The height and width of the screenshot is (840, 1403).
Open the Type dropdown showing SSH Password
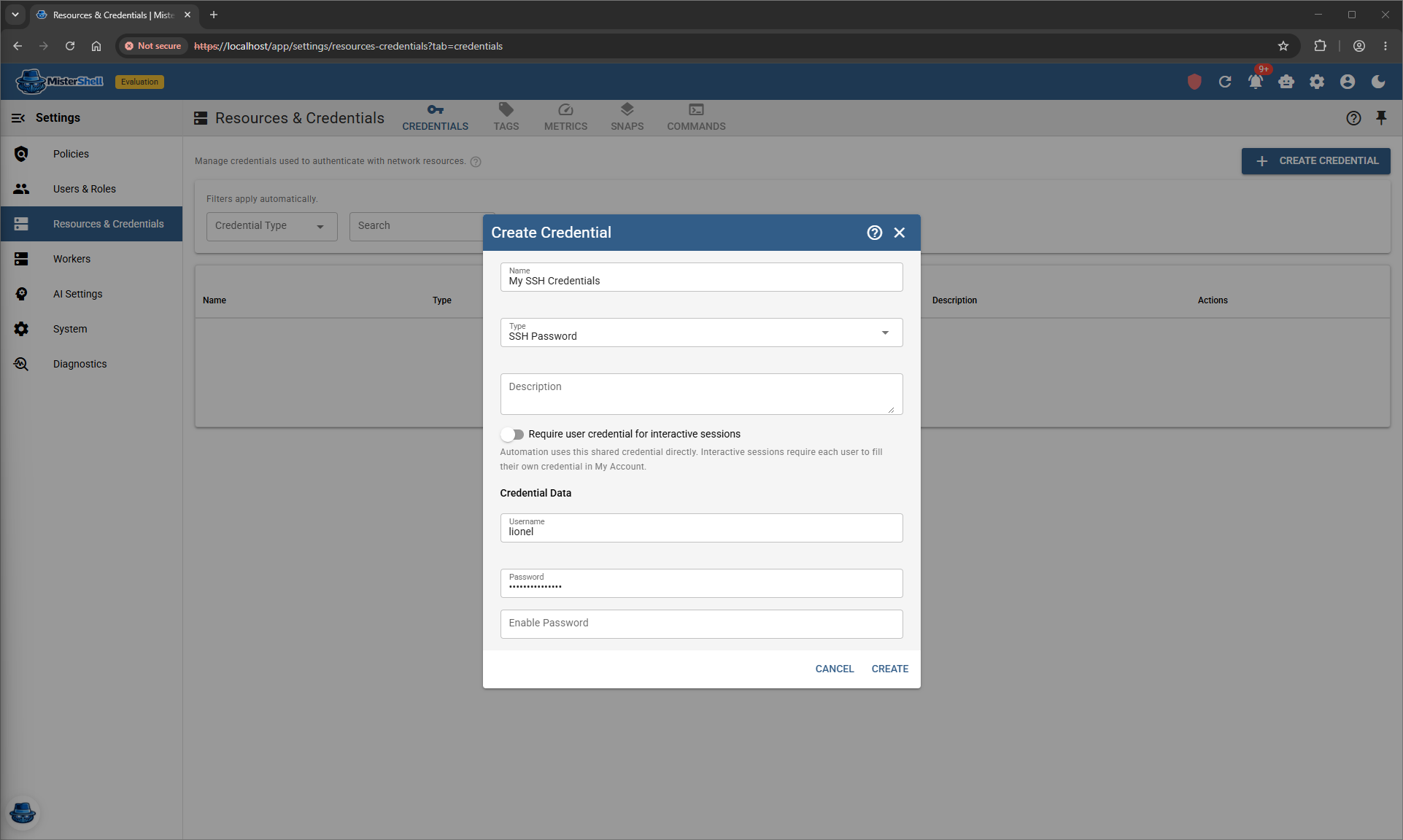[701, 332]
